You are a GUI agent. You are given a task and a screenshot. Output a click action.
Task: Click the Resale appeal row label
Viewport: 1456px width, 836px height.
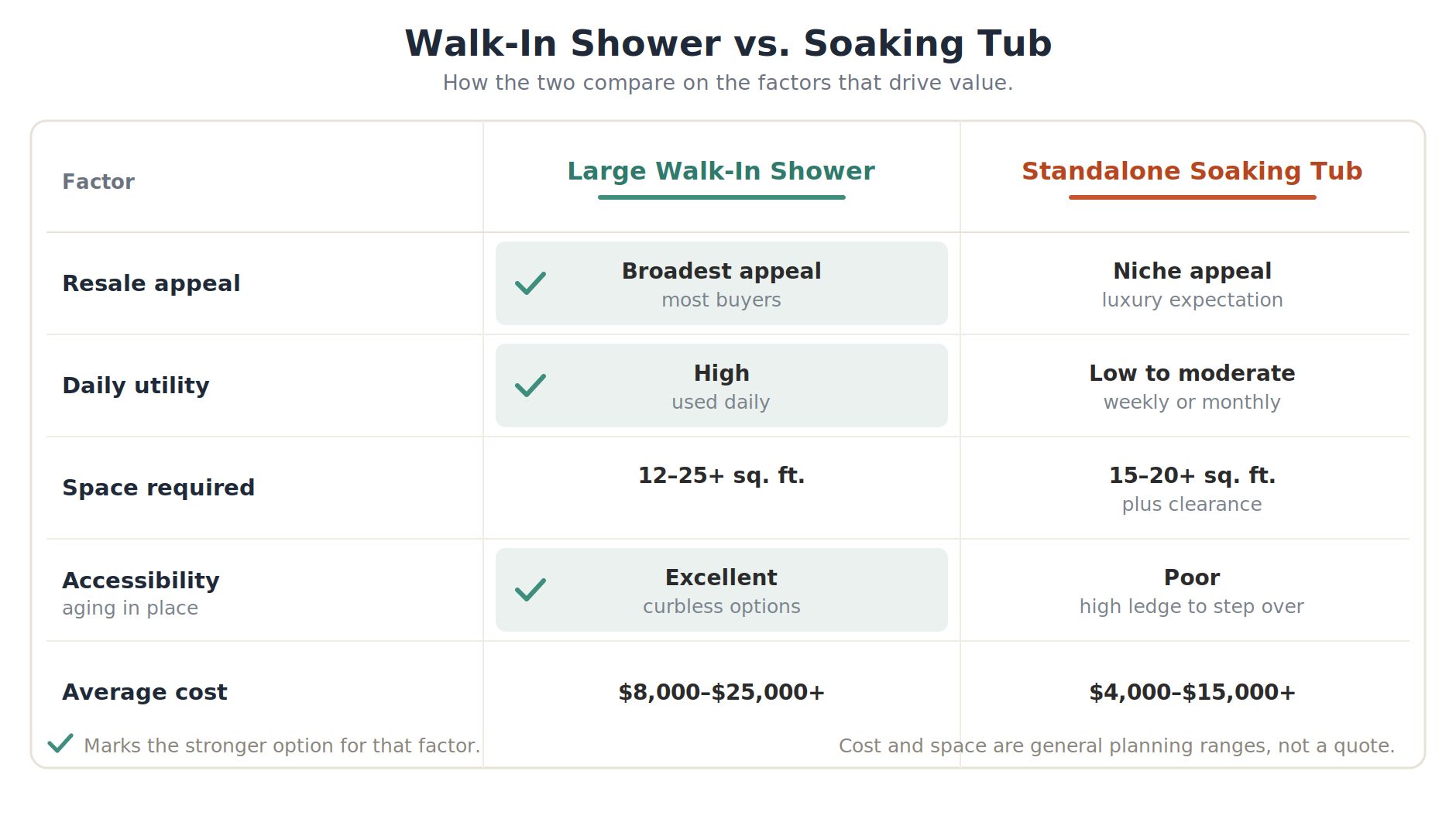click(151, 283)
